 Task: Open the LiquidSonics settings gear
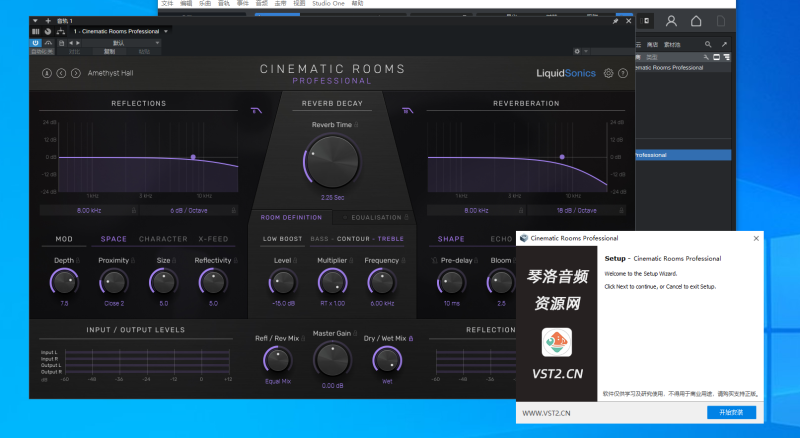click(608, 73)
